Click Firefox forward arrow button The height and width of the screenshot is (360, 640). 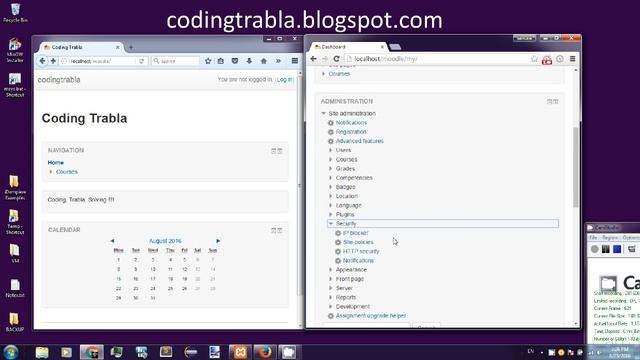click(53, 61)
